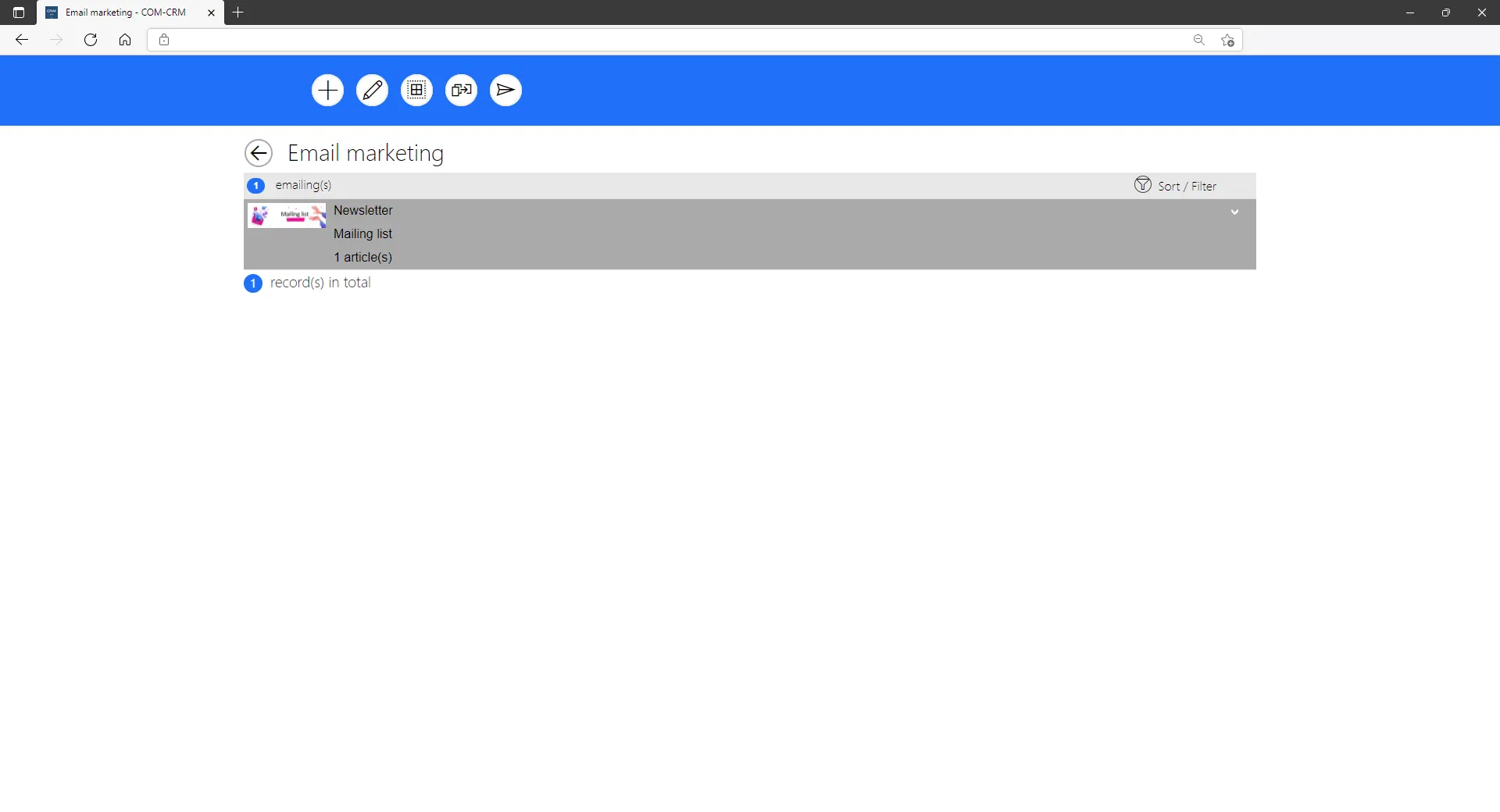
Task: Click the Mailing list text in Newsletter row
Action: [x=362, y=233]
